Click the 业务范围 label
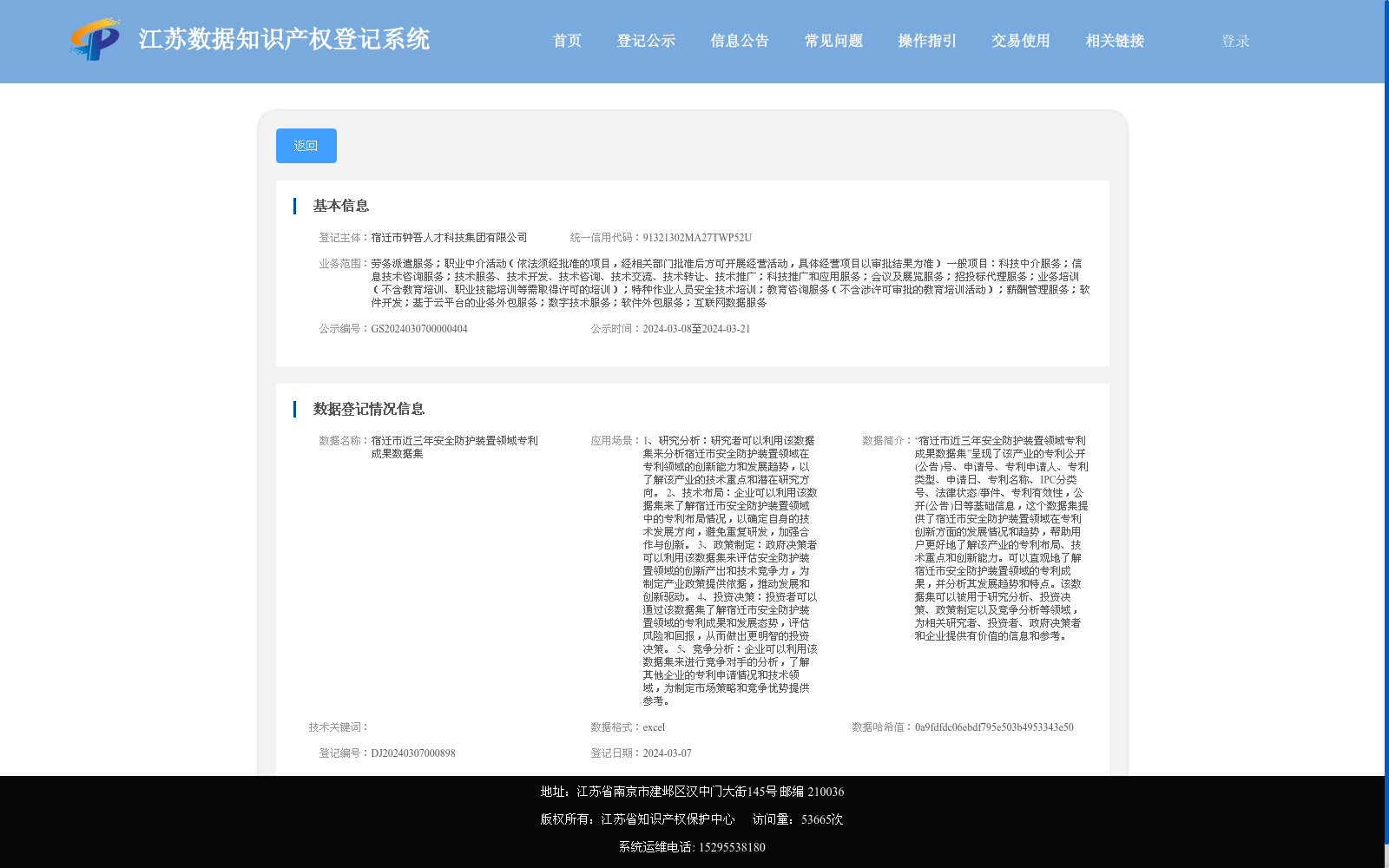1389x868 pixels. point(344,264)
